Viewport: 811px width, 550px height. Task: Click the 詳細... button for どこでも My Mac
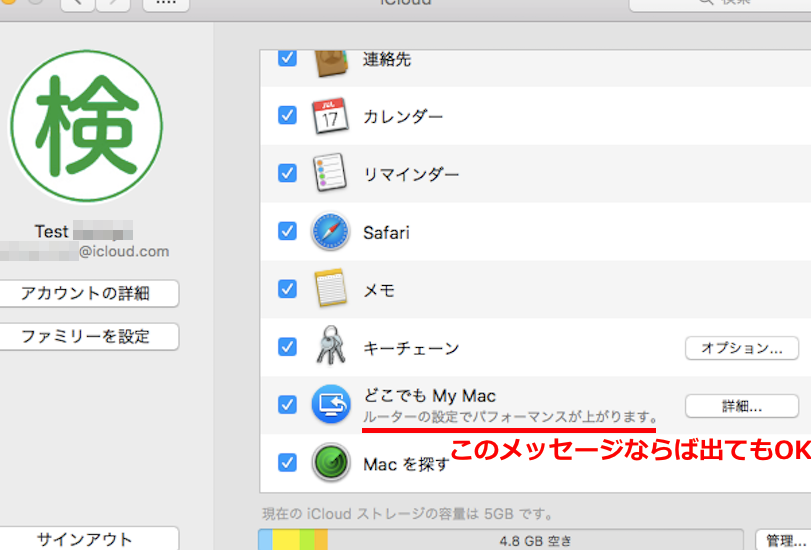point(742,406)
